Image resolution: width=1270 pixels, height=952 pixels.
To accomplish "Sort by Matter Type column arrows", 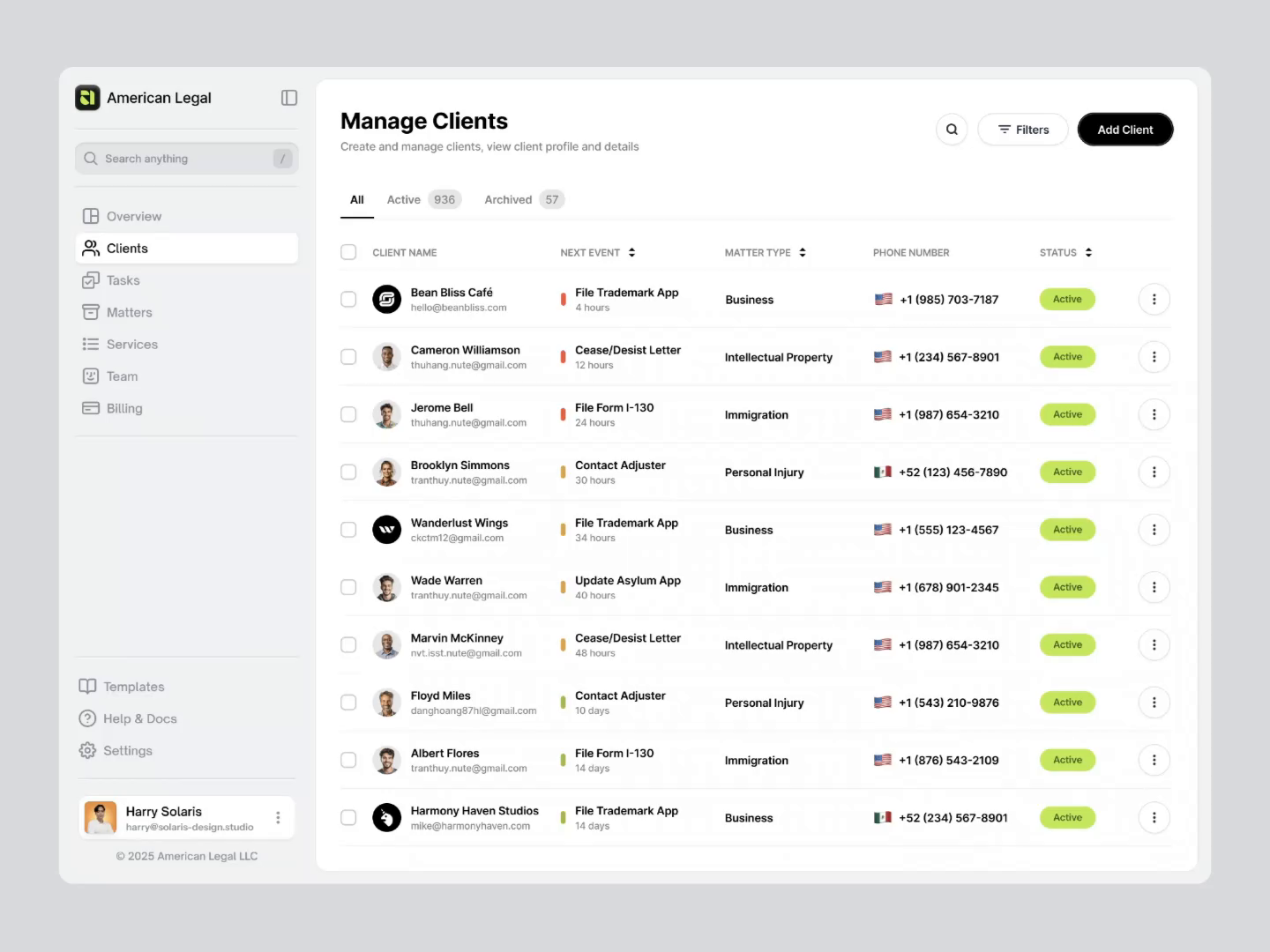I will tap(803, 253).
